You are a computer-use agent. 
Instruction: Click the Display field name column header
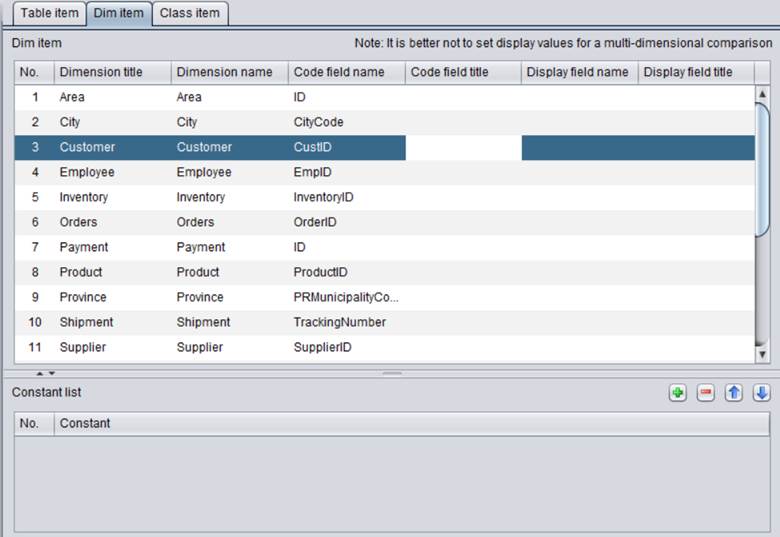pyautogui.click(x=579, y=72)
